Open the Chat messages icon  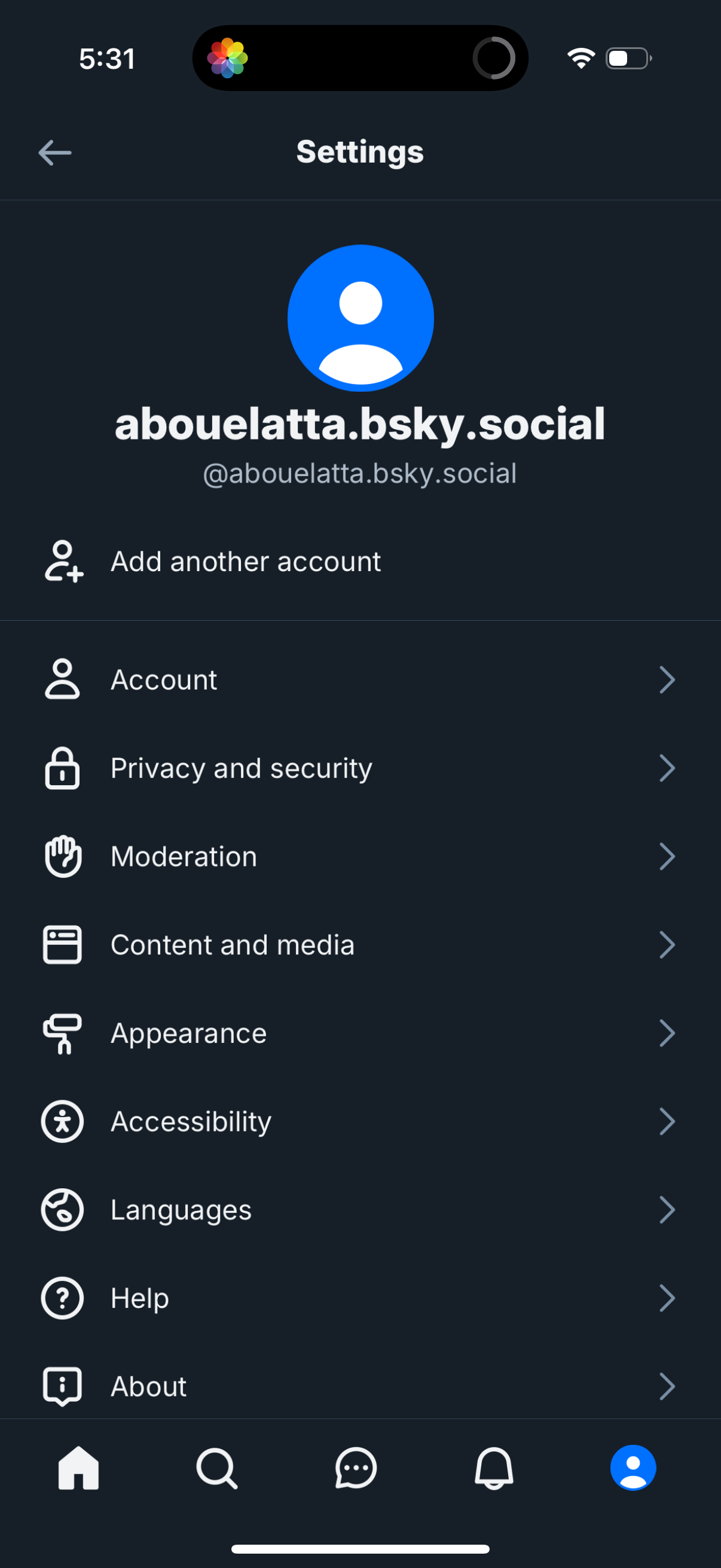356,1467
